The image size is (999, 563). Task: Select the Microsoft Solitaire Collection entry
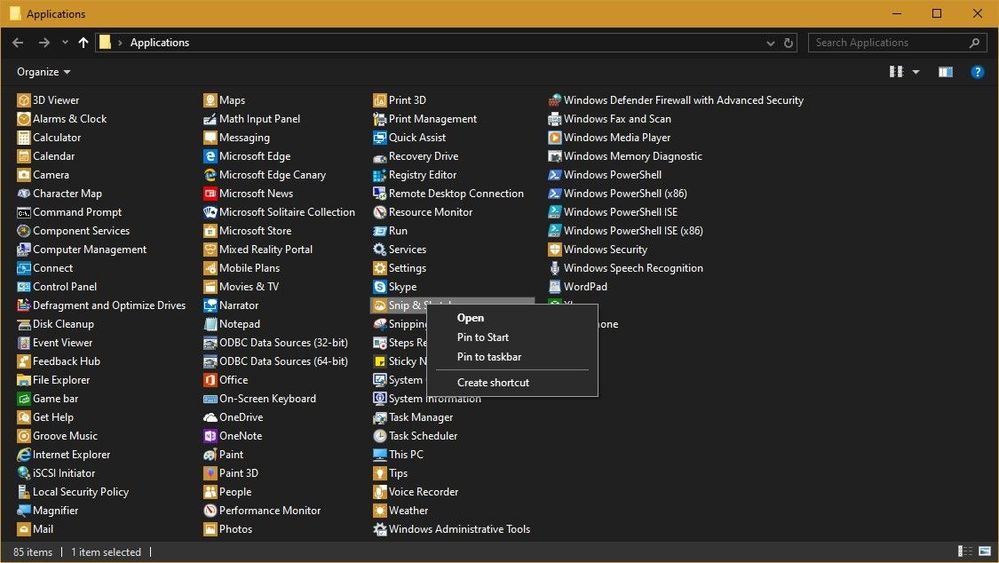click(x=279, y=212)
